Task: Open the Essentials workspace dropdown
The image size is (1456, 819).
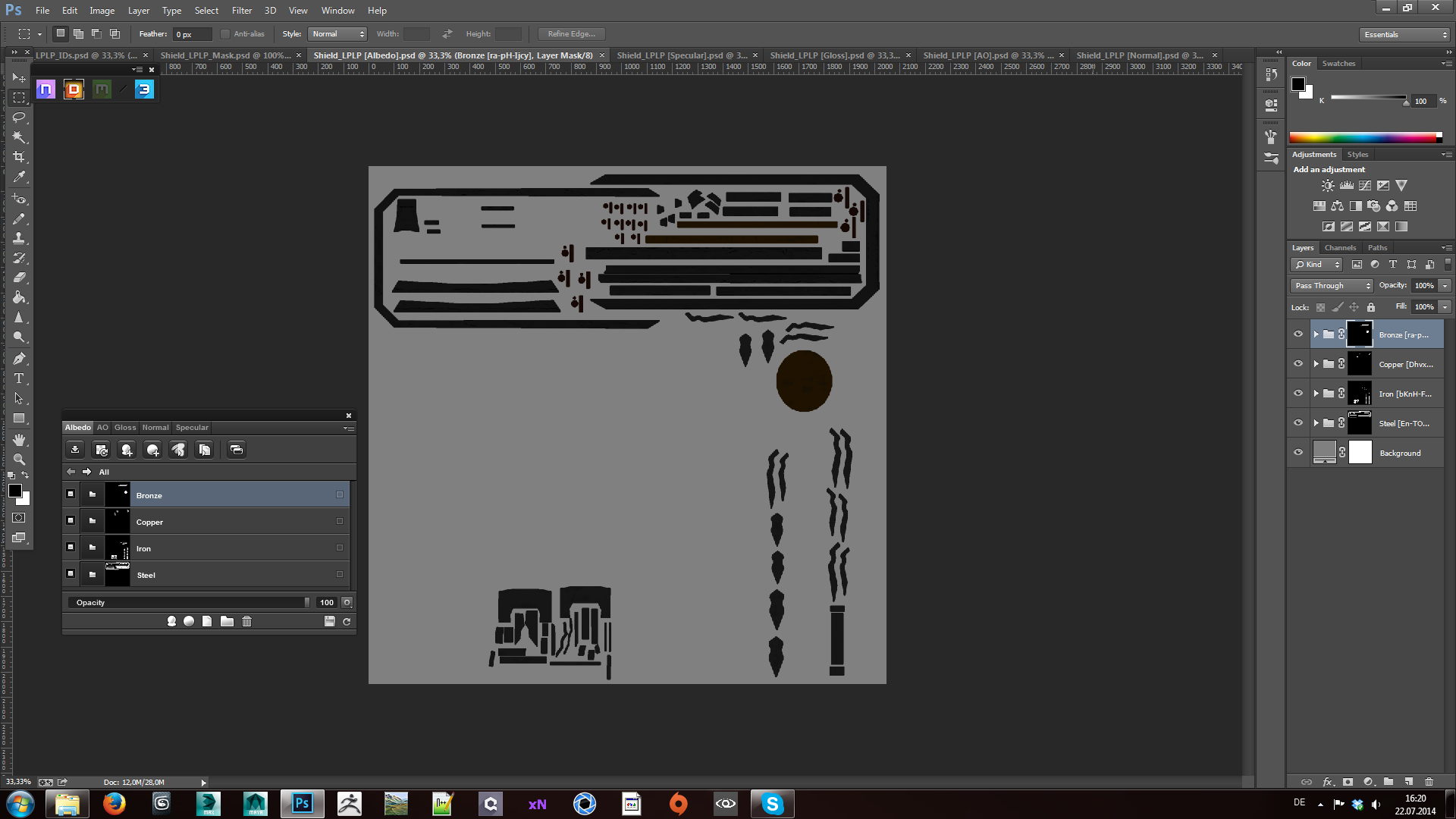Action: 1404,35
